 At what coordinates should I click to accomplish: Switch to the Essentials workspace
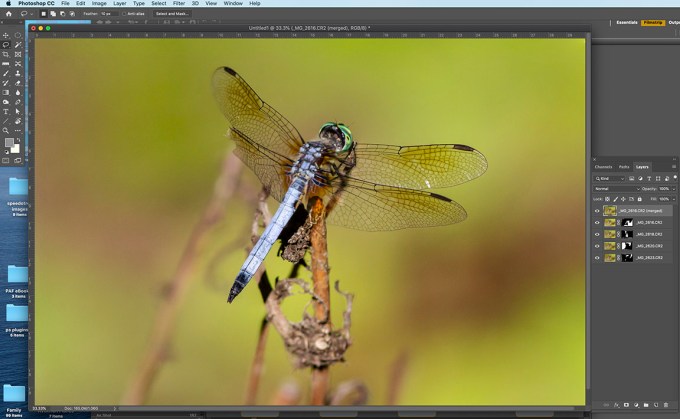pyautogui.click(x=627, y=23)
